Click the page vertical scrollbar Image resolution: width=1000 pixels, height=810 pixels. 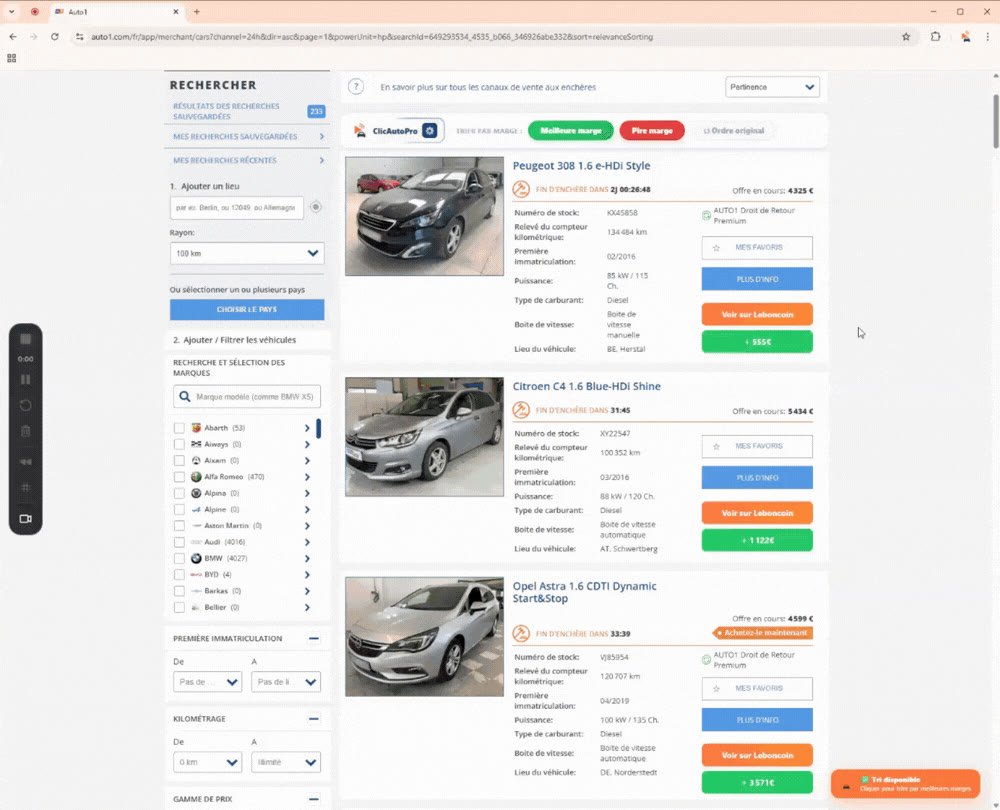coord(996,121)
